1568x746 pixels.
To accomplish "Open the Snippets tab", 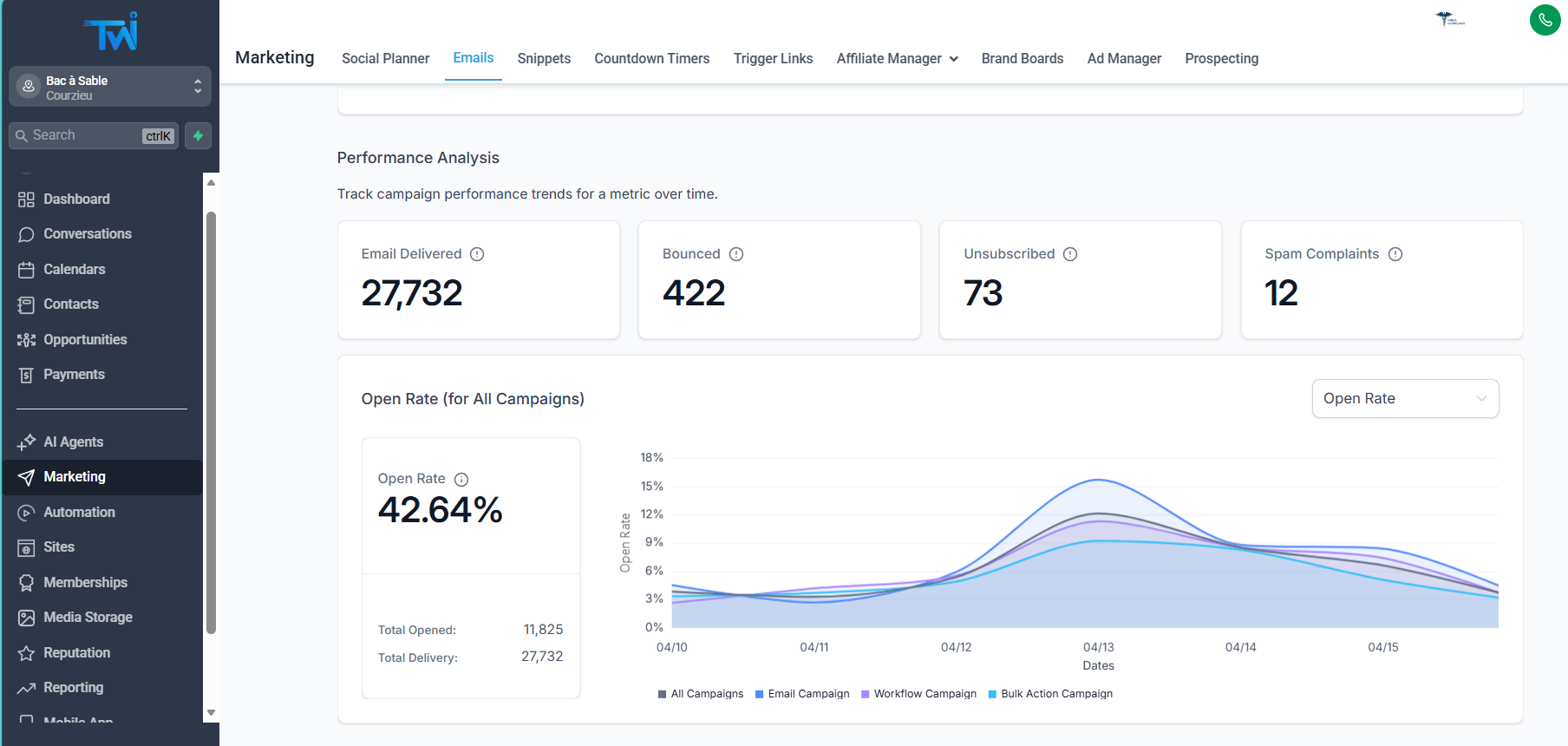I will [544, 58].
